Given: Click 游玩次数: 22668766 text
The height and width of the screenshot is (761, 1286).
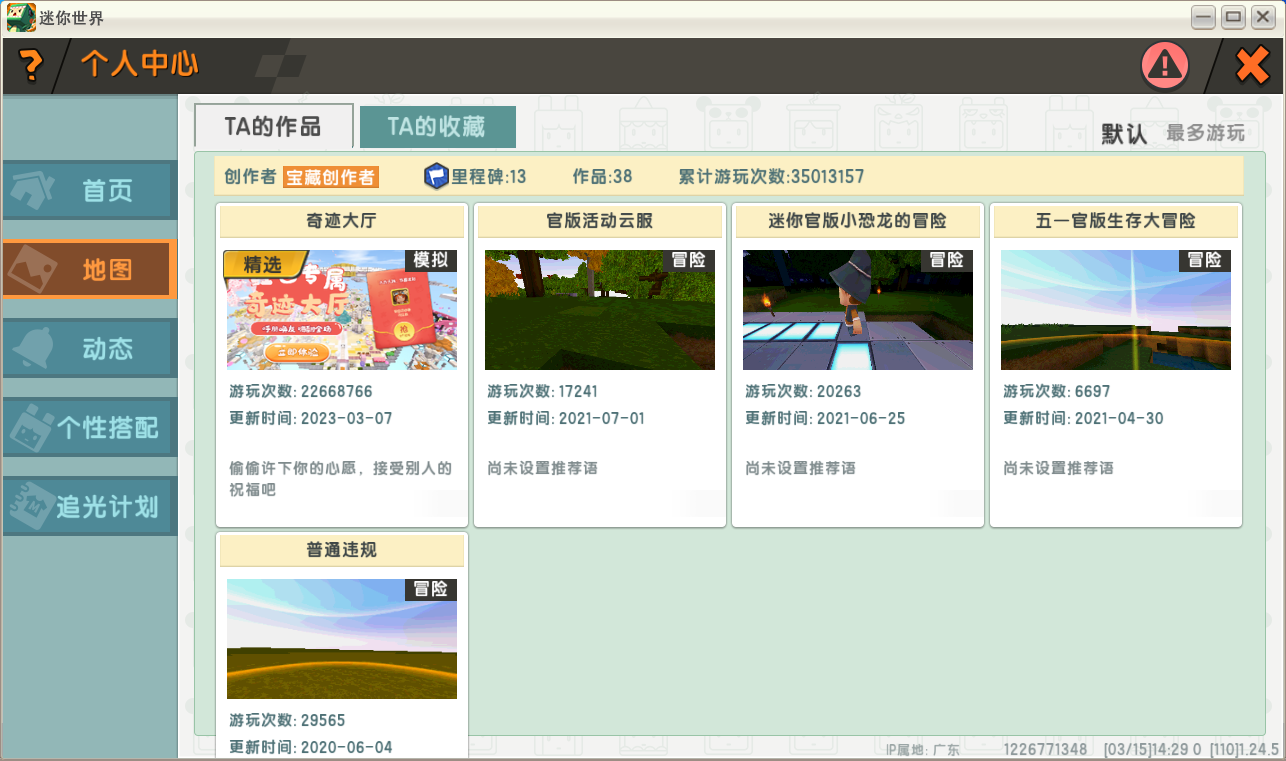Looking at the screenshot, I should tap(301, 391).
